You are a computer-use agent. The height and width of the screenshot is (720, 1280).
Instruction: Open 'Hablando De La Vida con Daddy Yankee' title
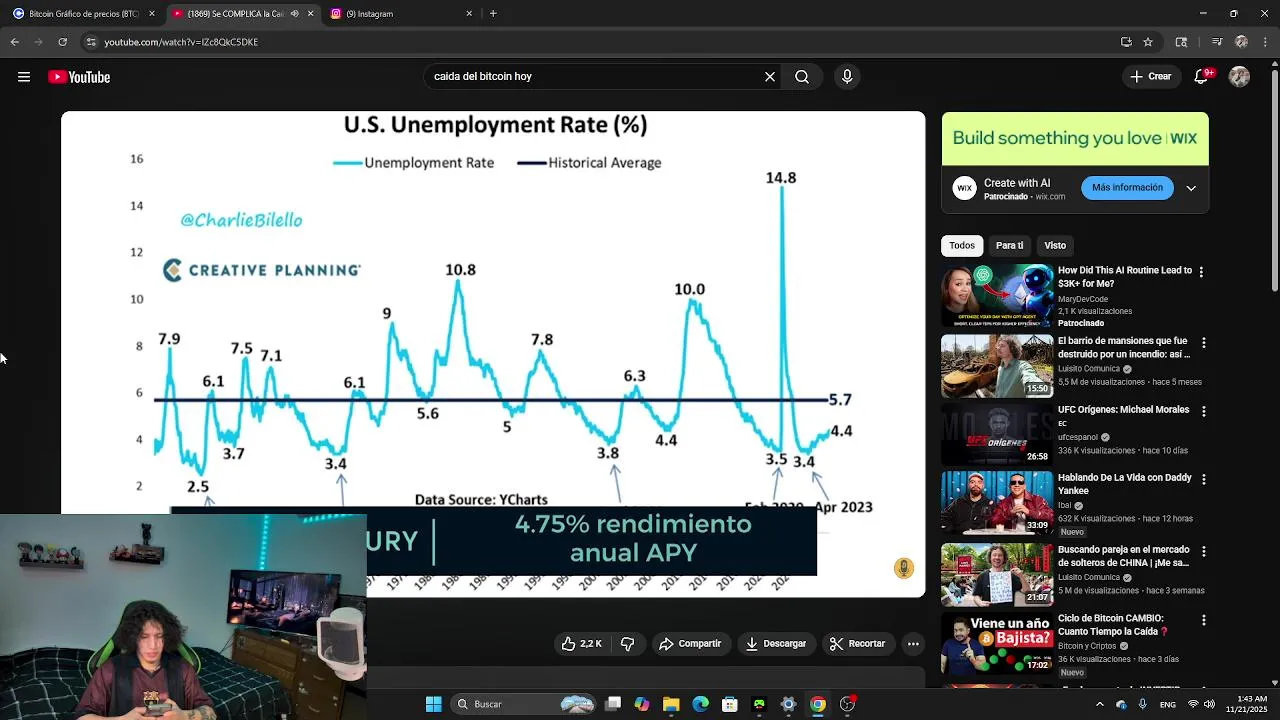coord(1125,485)
